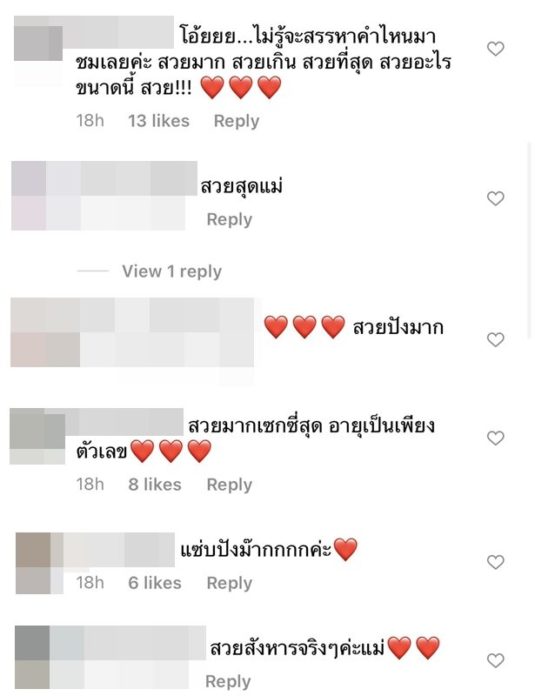Expand View 1 reply thread
The width and height of the screenshot is (535, 696).
172,271
